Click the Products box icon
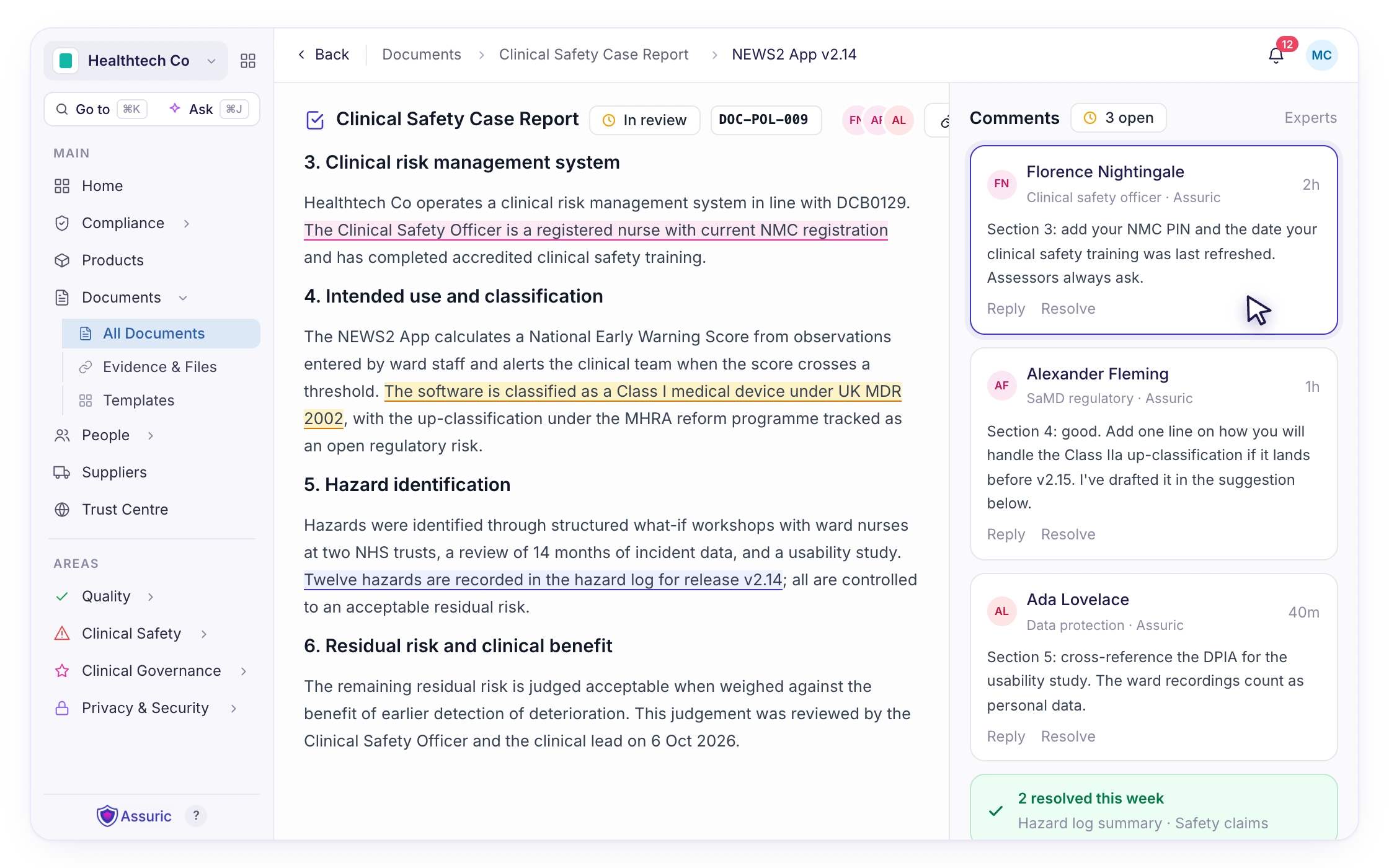The width and height of the screenshot is (1389, 868). (x=62, y=260)
